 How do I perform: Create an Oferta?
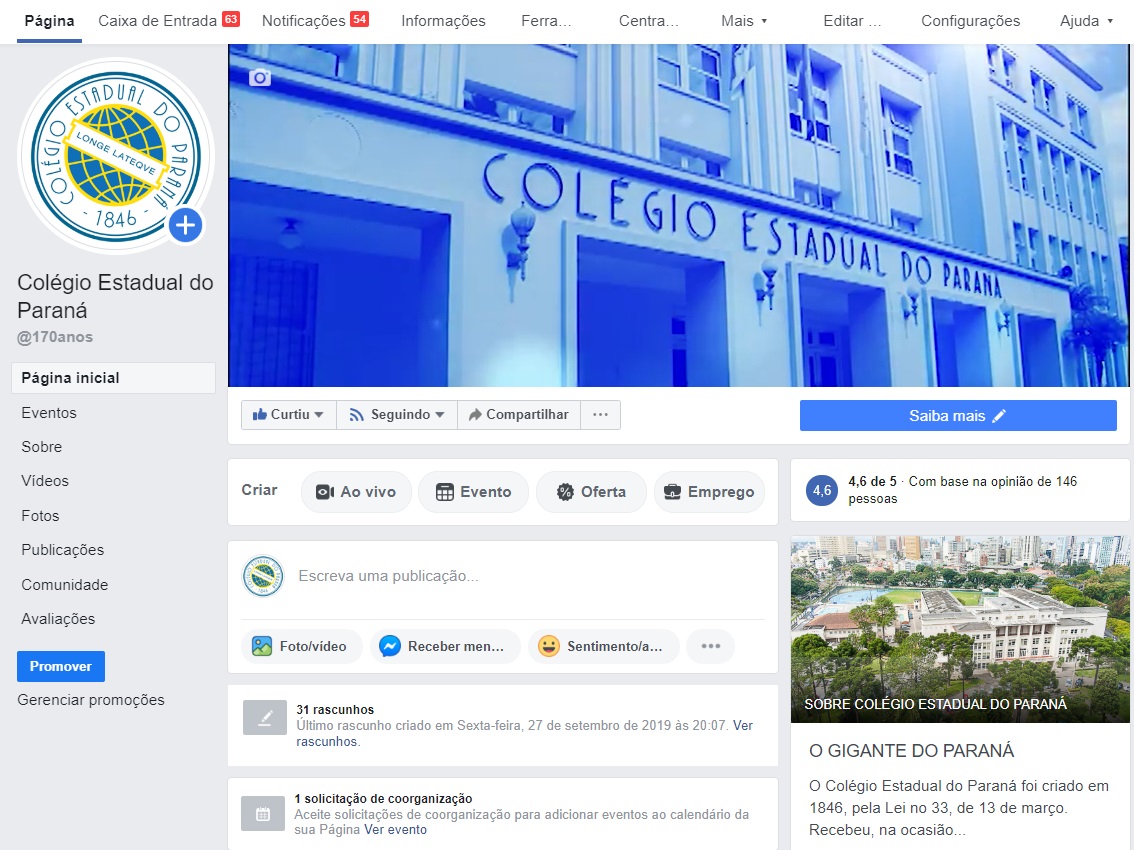pos(591,492)
